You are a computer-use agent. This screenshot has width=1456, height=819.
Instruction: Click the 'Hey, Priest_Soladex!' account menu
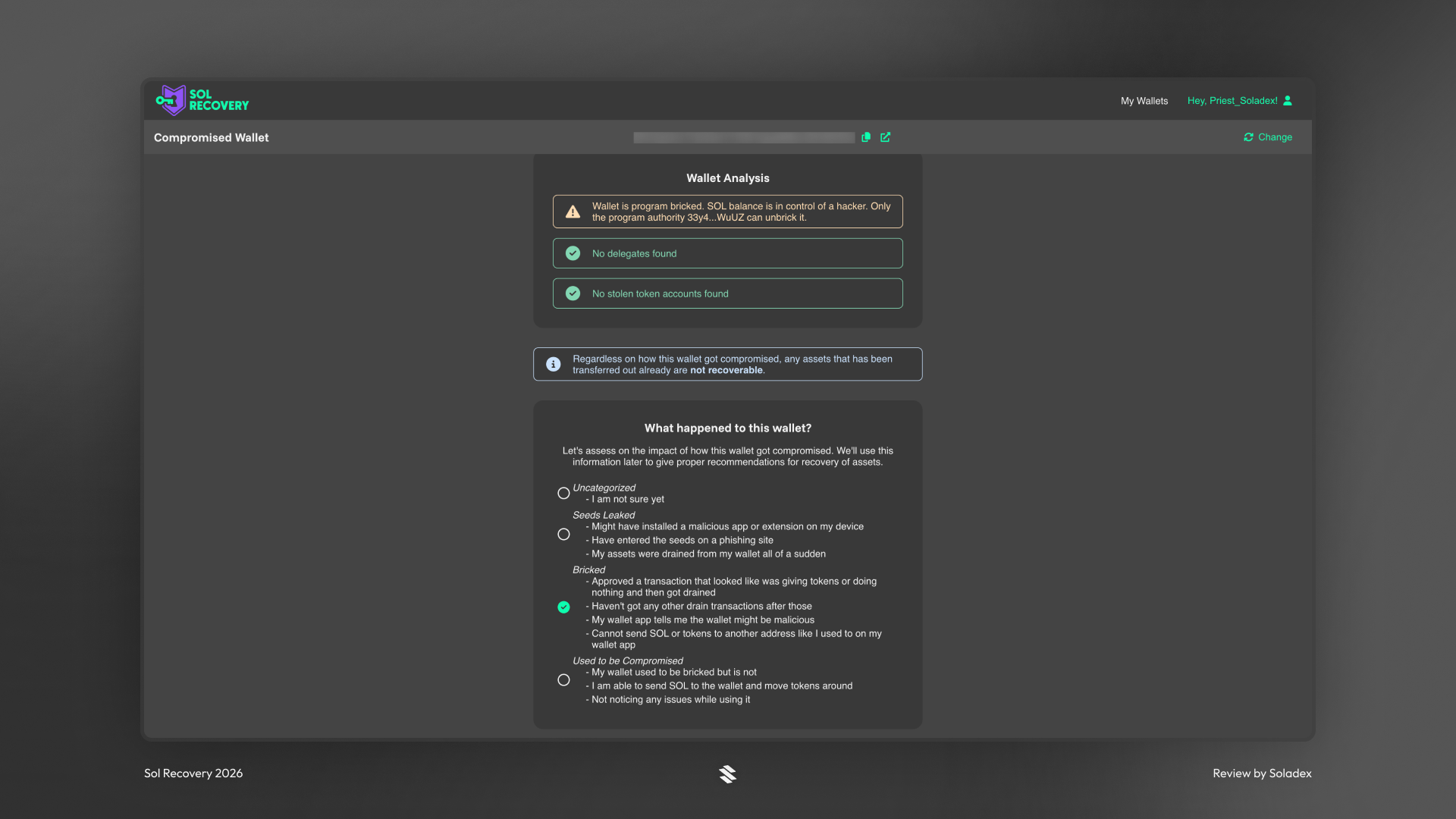click(1233, 100)
